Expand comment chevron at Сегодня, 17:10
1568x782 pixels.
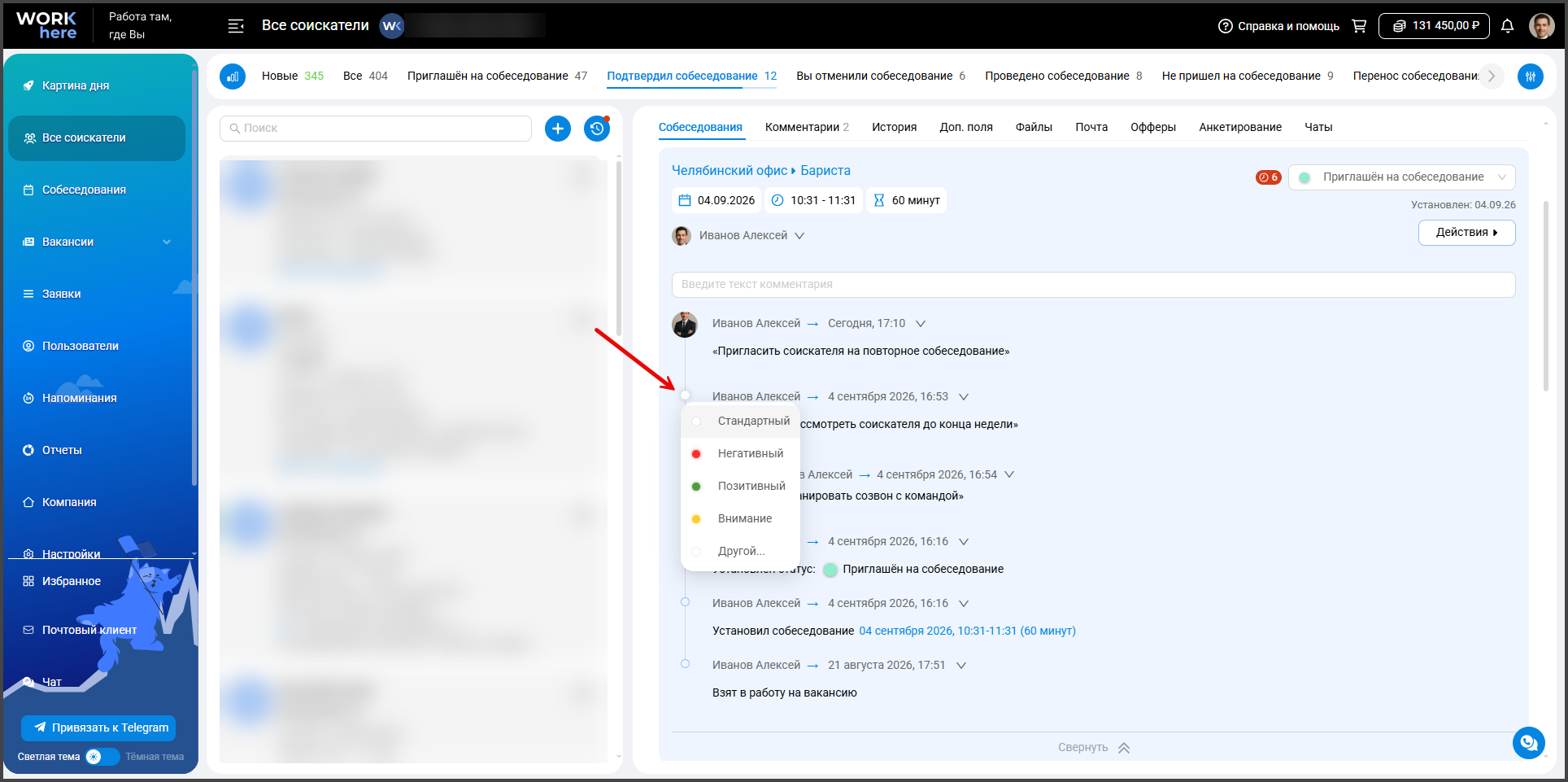point(921,324)
